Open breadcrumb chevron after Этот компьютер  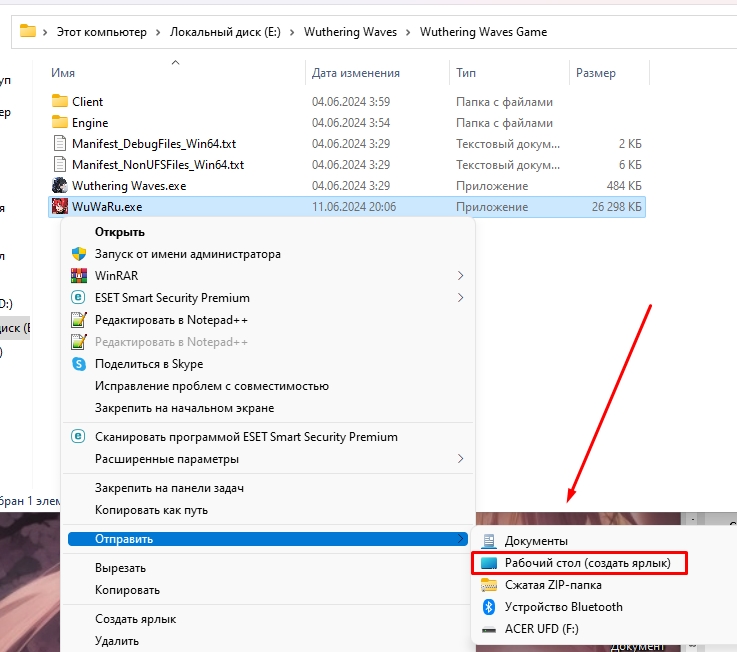pos(158,32)
